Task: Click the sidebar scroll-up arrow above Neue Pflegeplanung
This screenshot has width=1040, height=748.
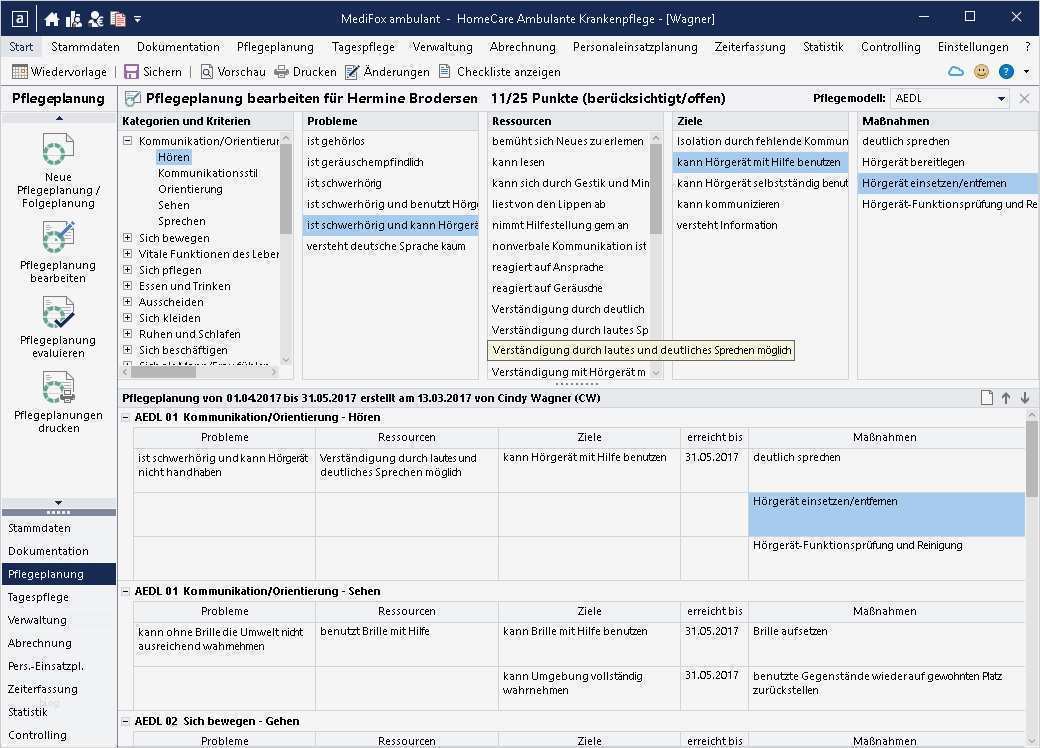Action: click(59, 118)
